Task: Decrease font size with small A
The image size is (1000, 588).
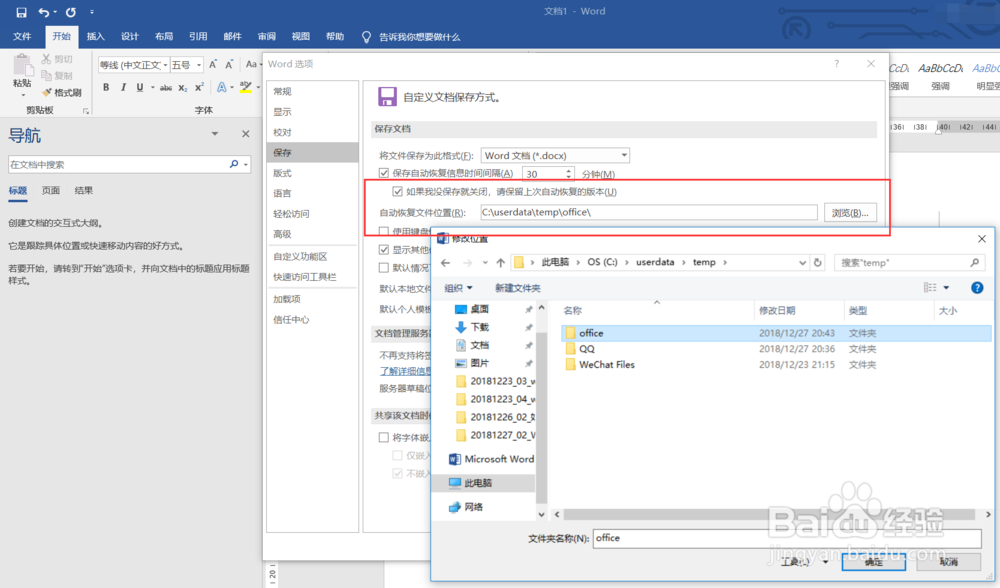Action: 229,64
